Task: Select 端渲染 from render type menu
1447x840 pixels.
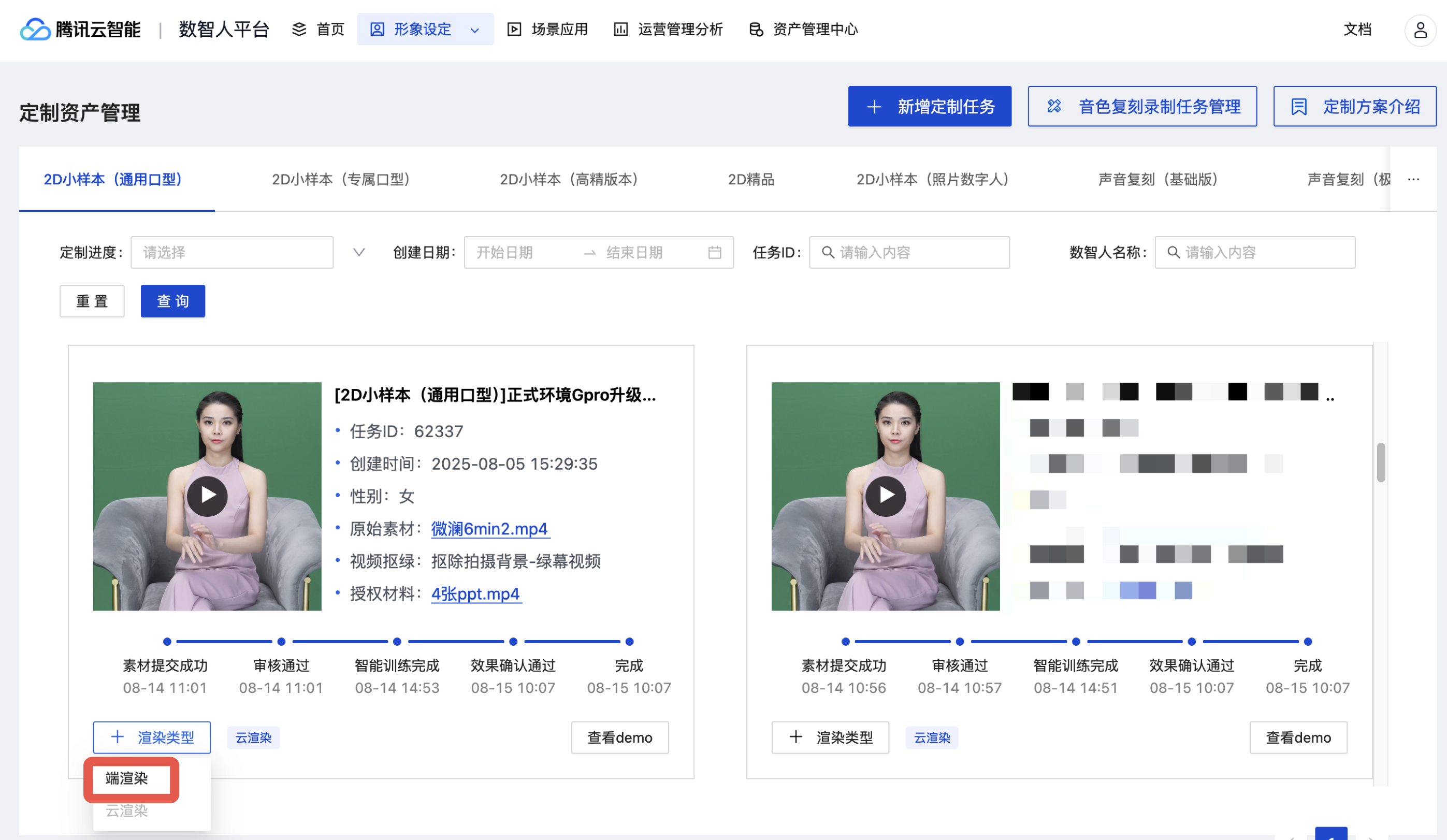Action: click(x=127, y=778)
